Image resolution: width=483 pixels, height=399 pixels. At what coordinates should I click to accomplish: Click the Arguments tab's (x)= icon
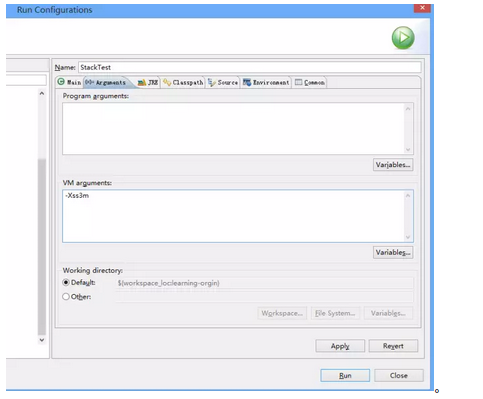point(89,82)
